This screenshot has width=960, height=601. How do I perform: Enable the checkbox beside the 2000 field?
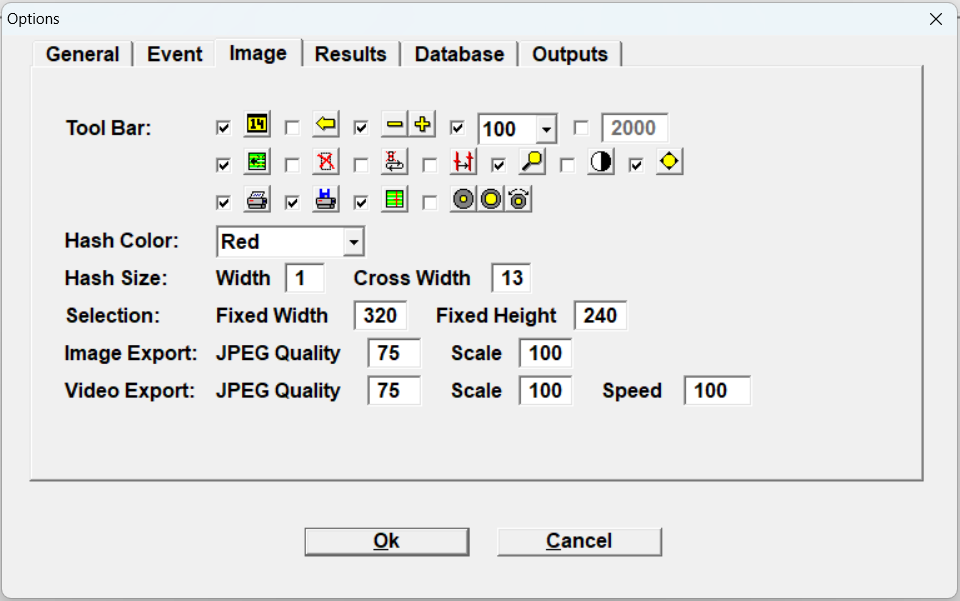(581, 128)
